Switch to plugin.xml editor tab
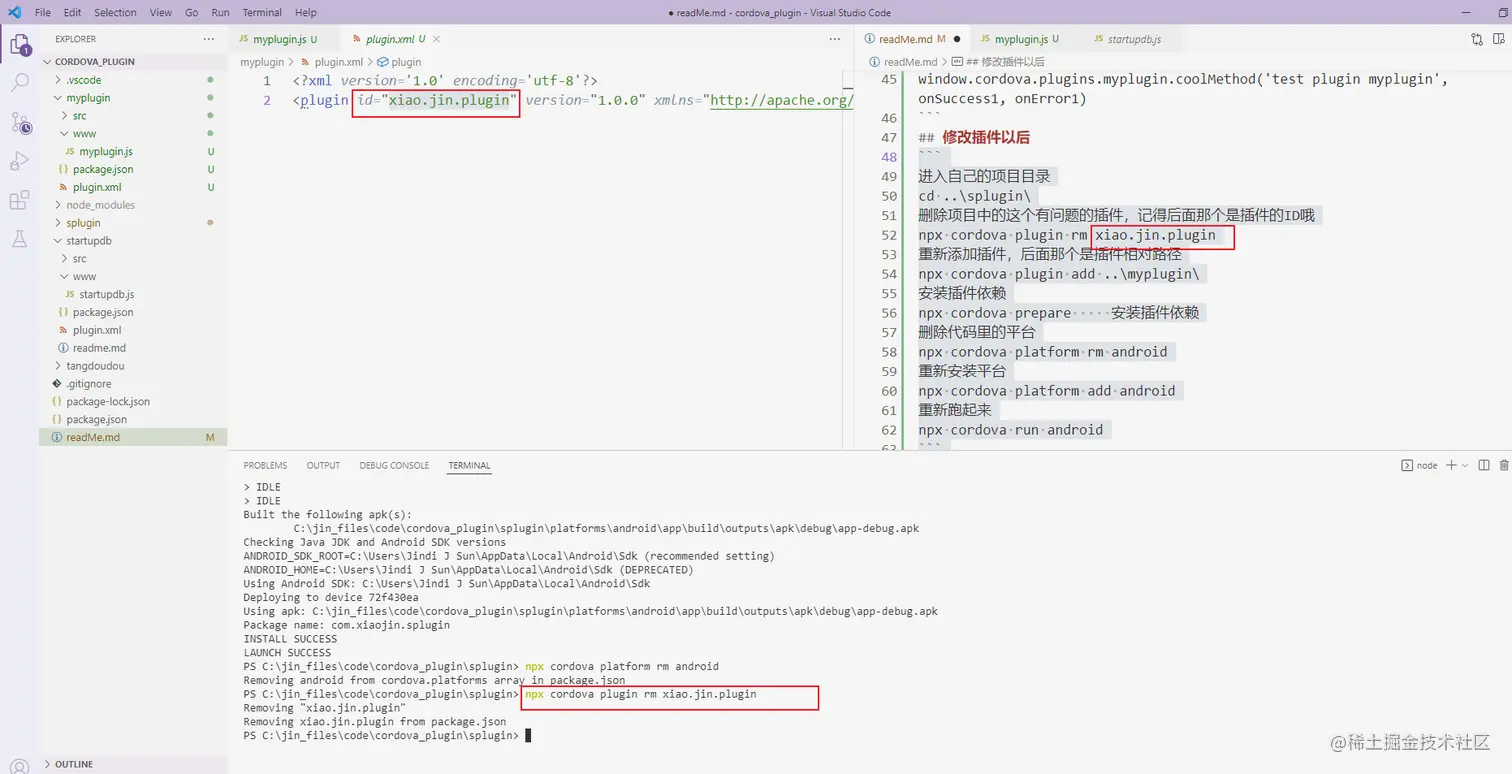1512x774 pixels. point(395,39)
